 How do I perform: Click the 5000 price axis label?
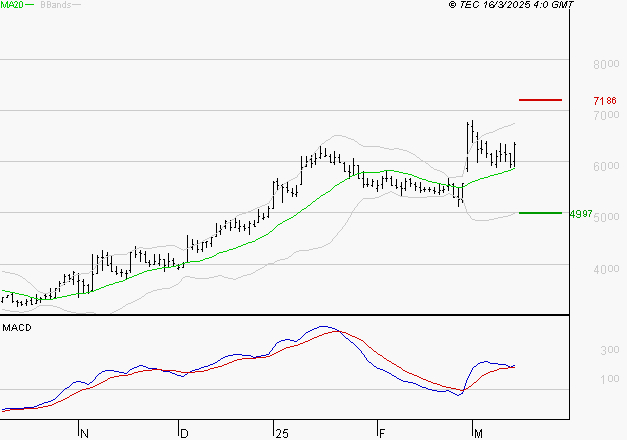(606, 217)
